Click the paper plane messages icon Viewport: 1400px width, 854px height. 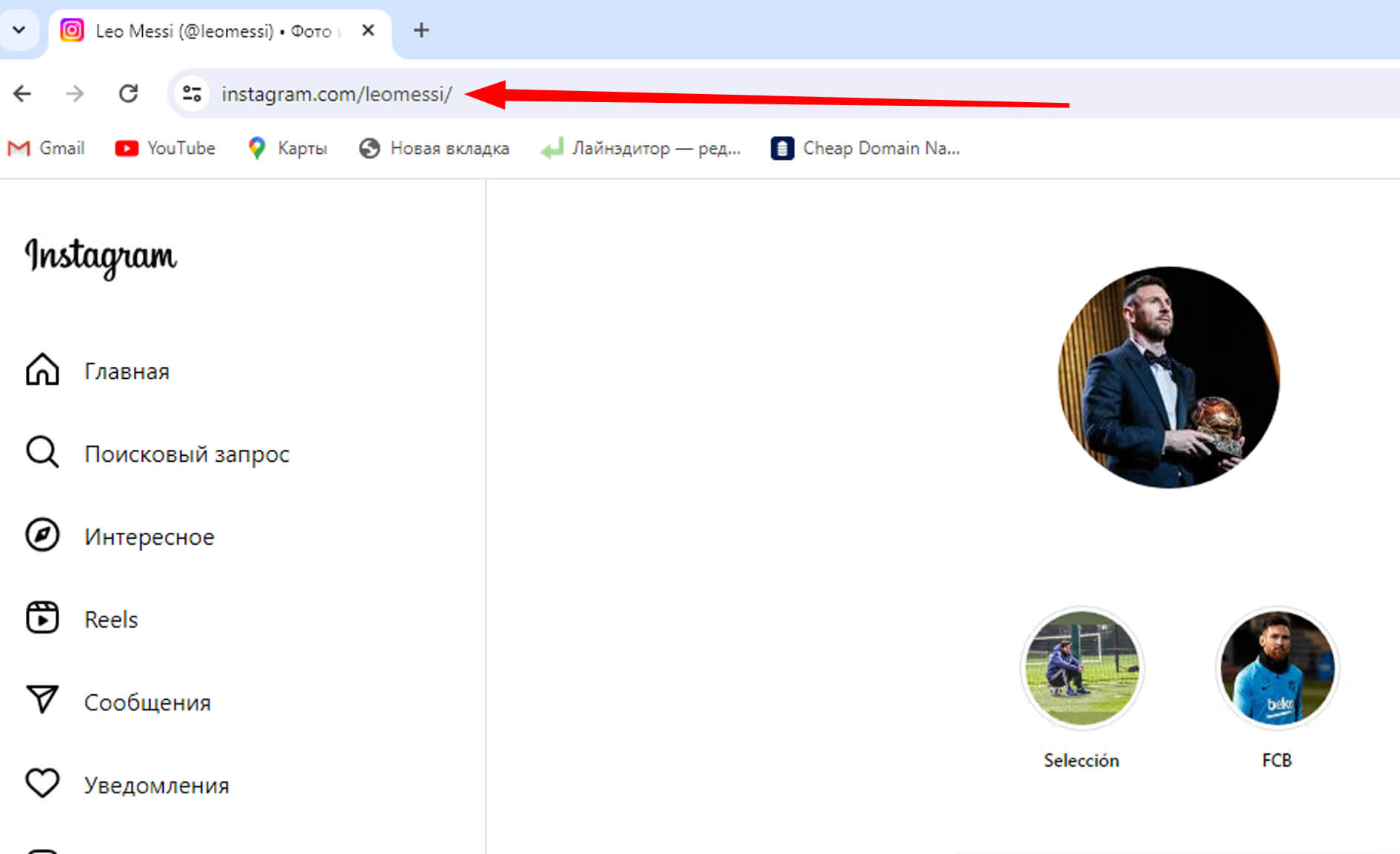pos(42,700)
